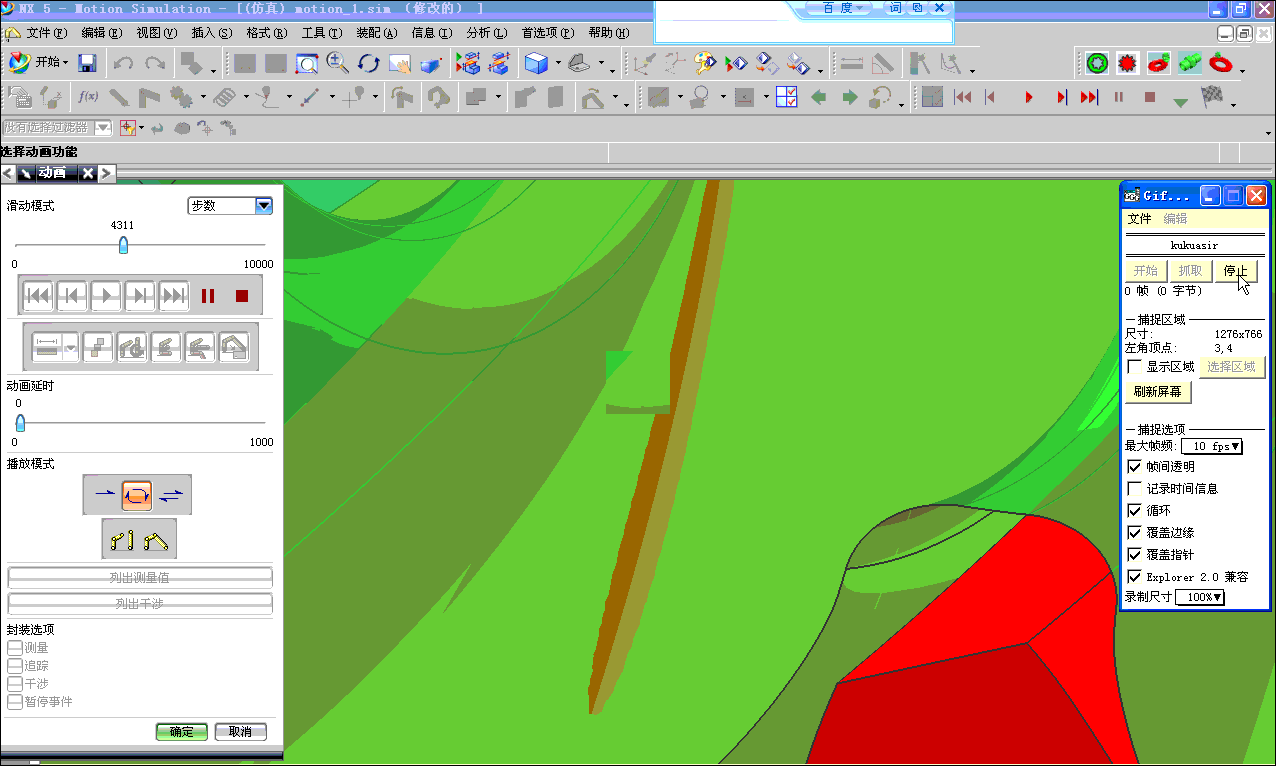Toggle the 循环 checkbox
The width and height of the screenshot is (1276, 766).
tap(1134, 511)
